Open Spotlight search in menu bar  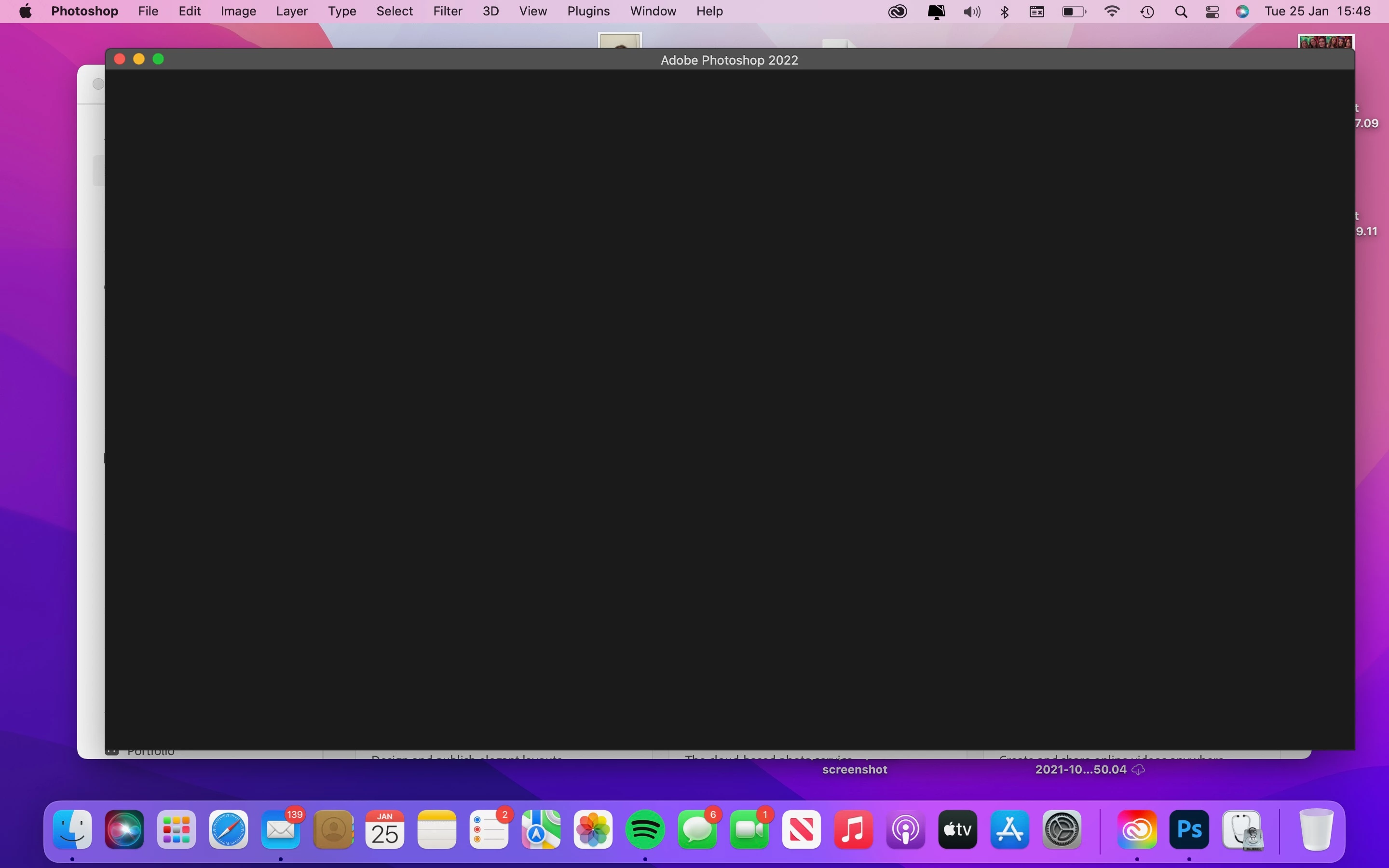point(1181,12)
